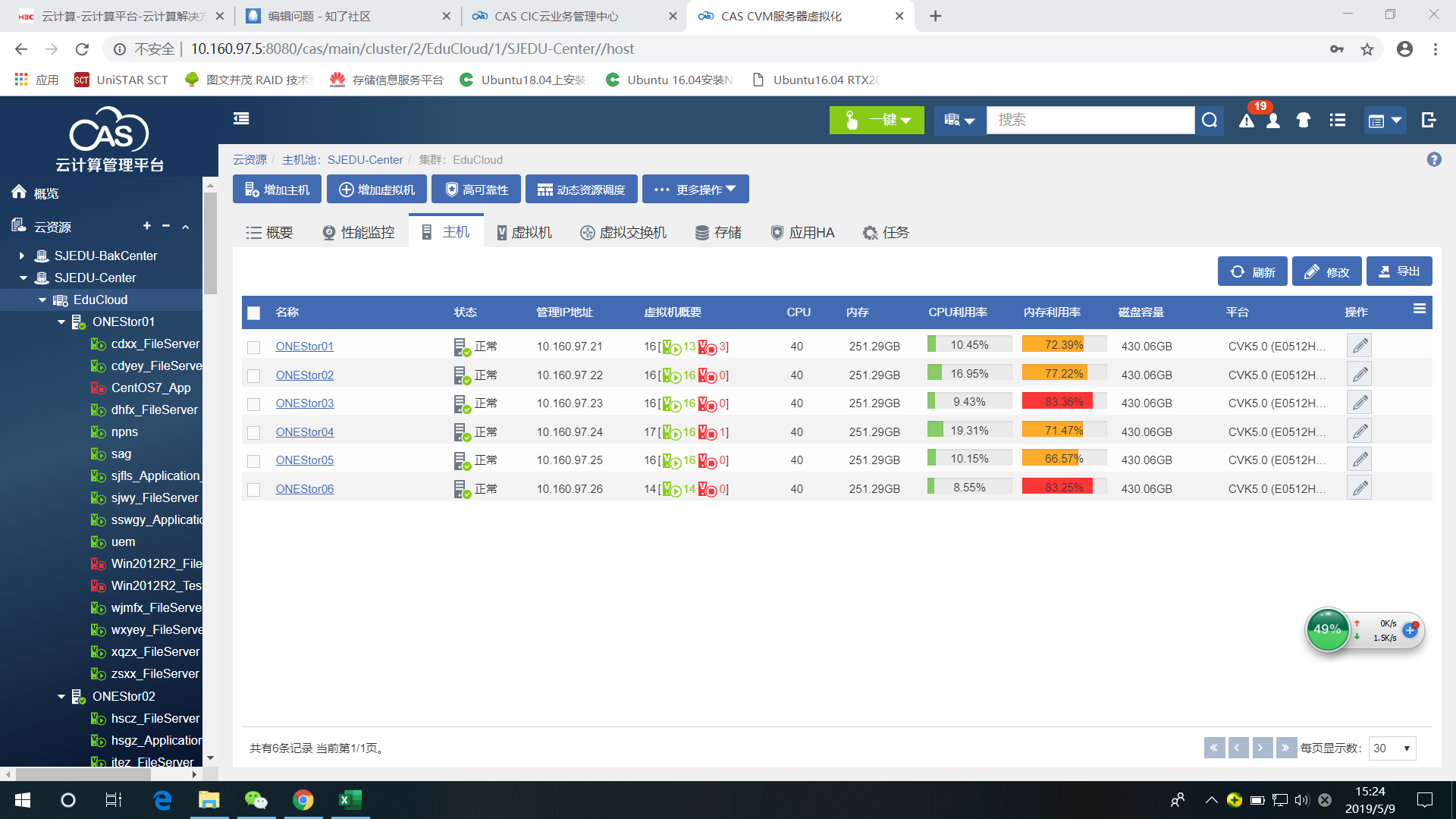
Task: Click the 刷新 refresh button
Action: [x=1252, y=271]
